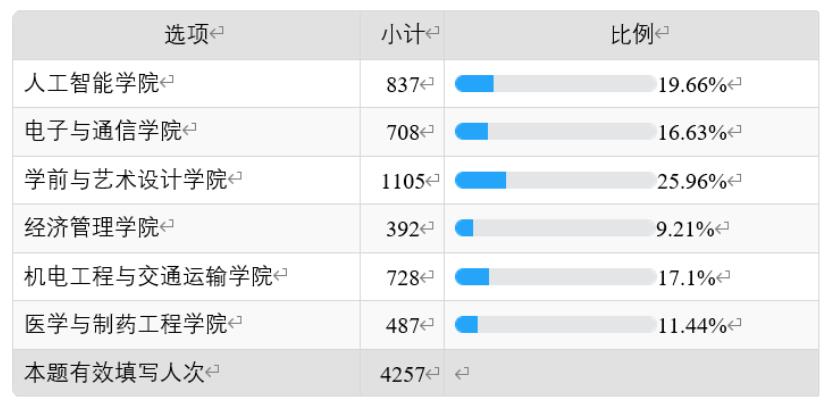Click the total count 4257
Screen dimensions: 838x411
coord(402,375)
